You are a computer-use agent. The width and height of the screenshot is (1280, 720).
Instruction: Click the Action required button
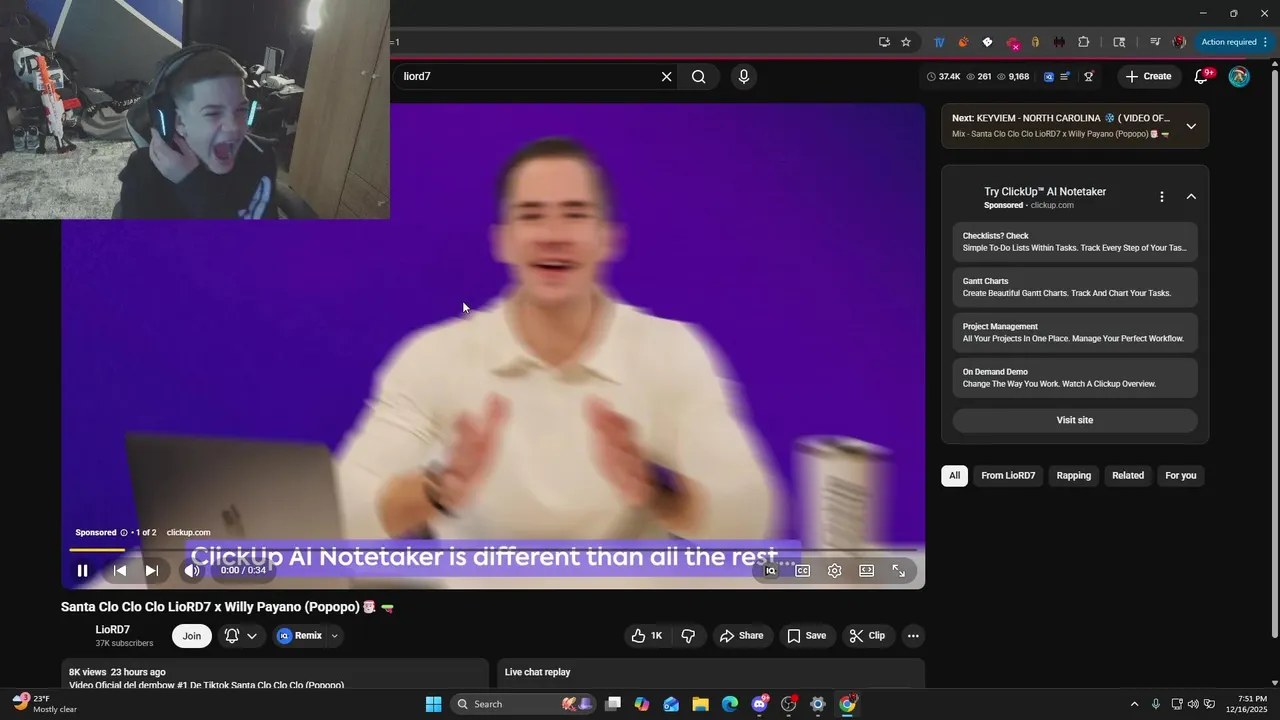tap(1234, 42)
